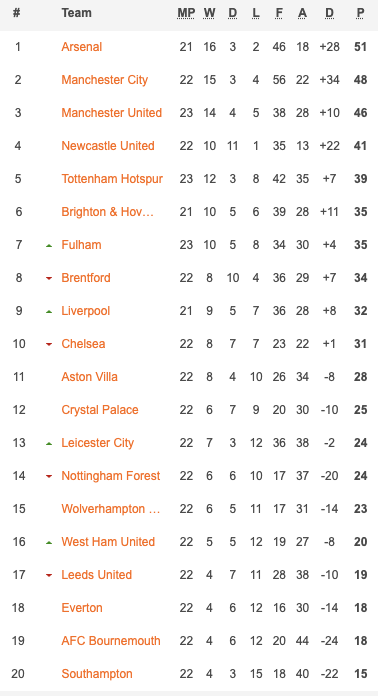
Task: Open the Newcastle United team page
Action: pos(108,146)
